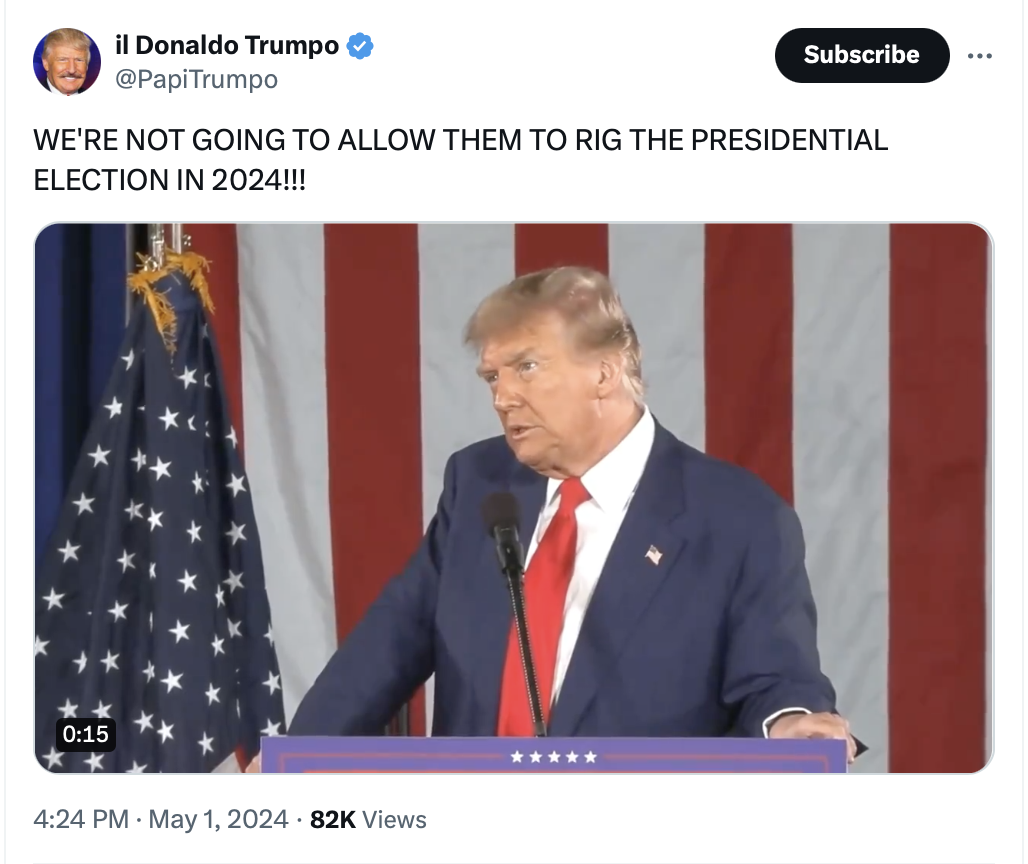
Task: Click the five white stars on the podium
Action: click(x=553, y=757)
